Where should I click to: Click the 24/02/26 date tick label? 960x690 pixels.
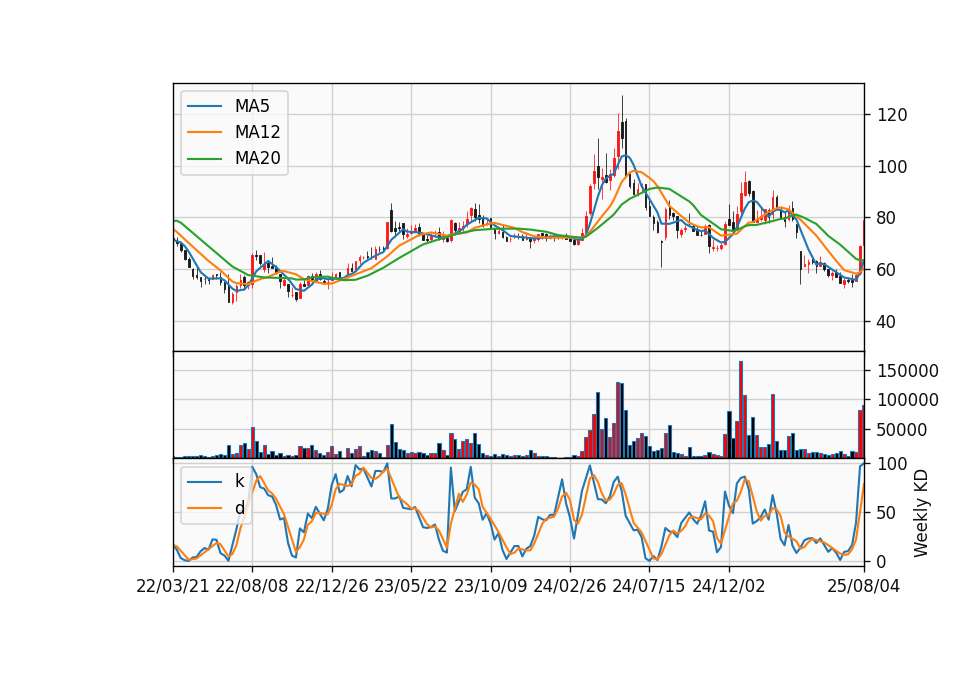(x=569, y=586)
